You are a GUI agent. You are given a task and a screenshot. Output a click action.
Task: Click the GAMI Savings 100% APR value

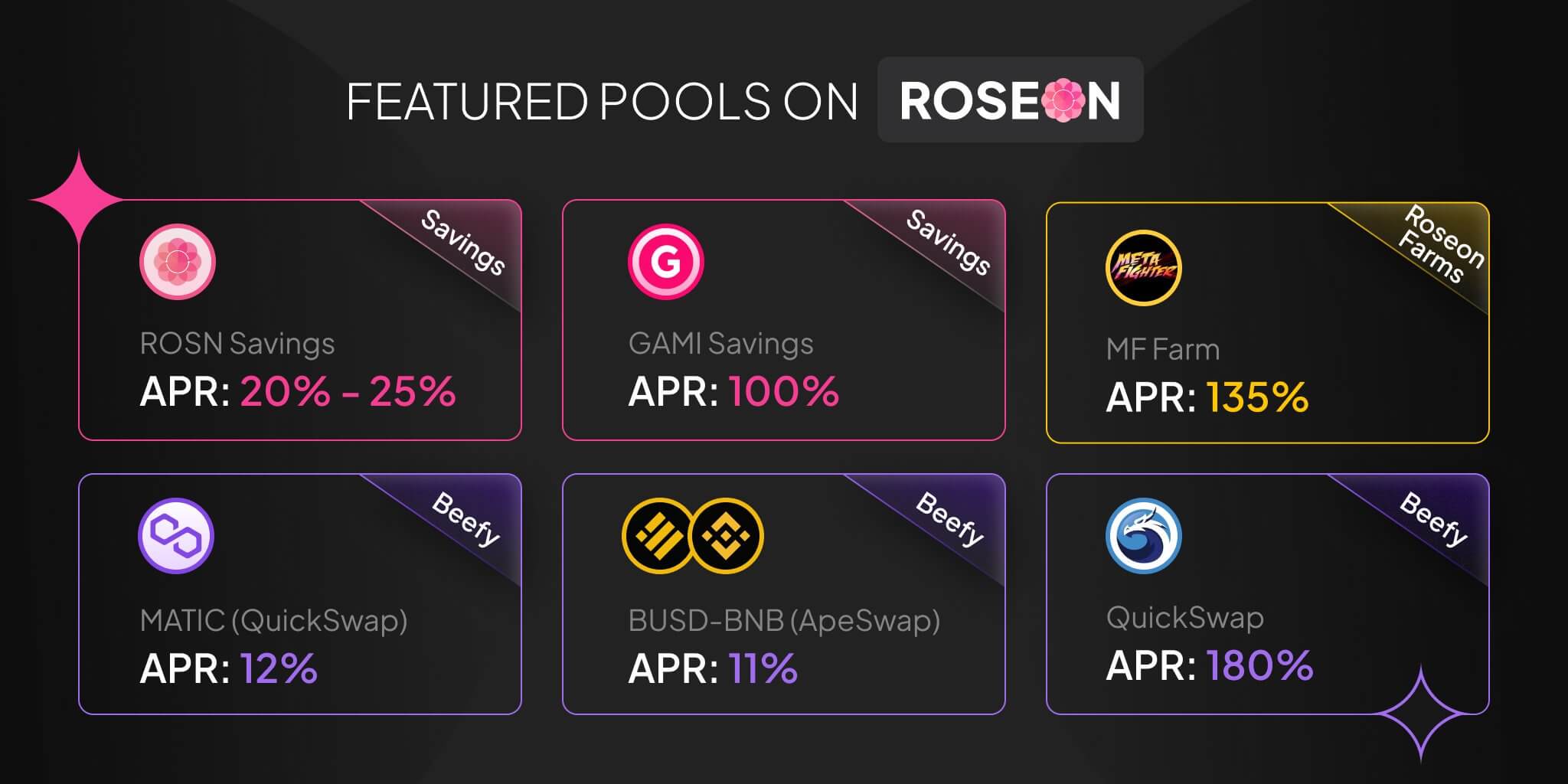tap(783, 391)
